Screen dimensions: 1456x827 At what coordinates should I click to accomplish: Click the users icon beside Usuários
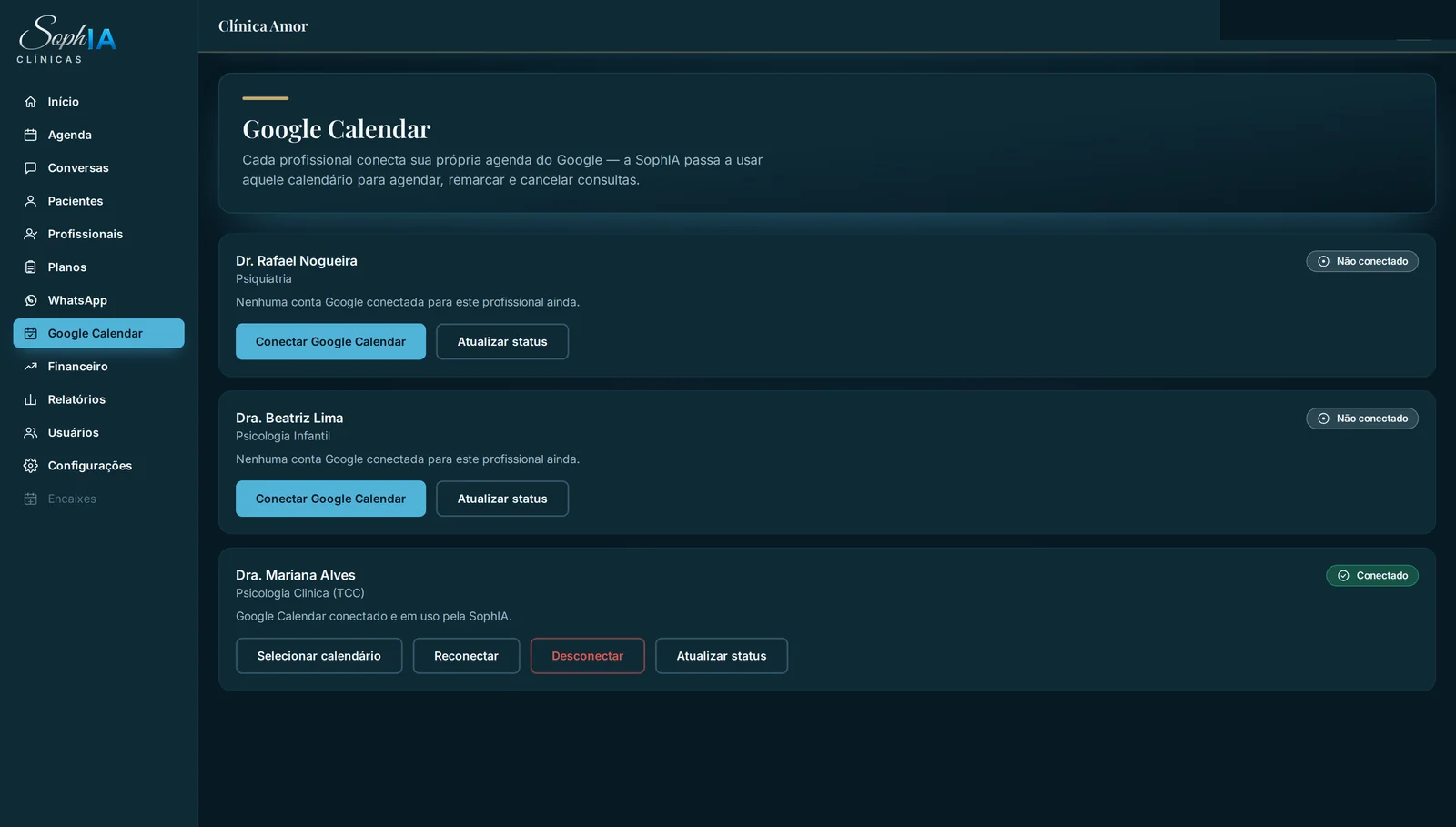31,433
